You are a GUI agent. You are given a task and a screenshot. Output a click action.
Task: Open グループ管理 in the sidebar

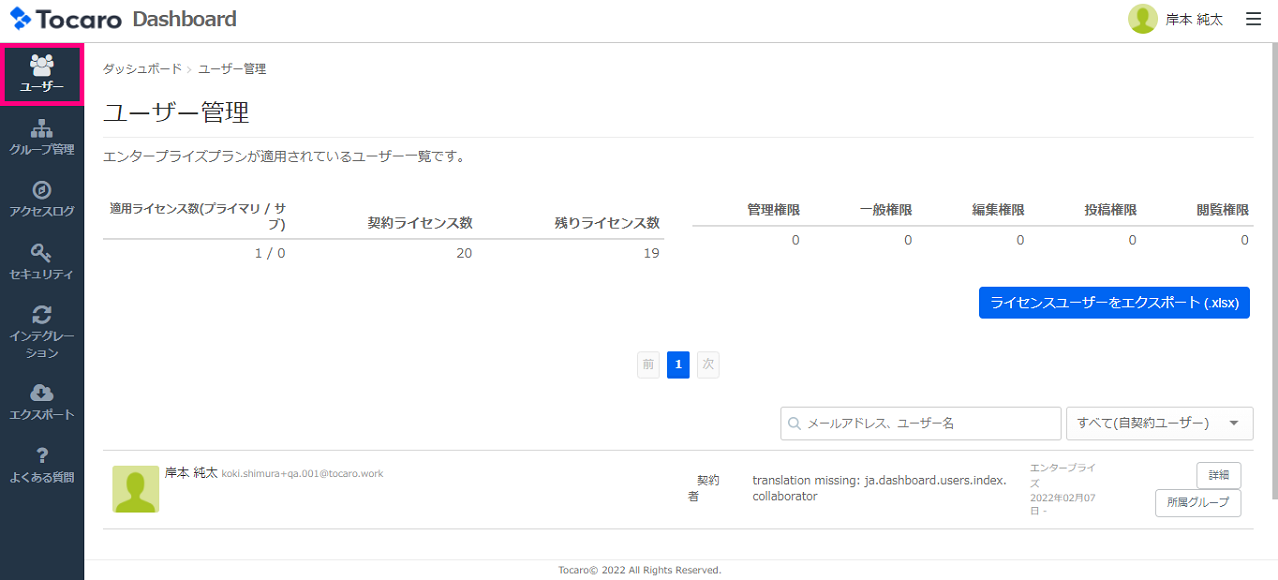(x=42, y=128)
